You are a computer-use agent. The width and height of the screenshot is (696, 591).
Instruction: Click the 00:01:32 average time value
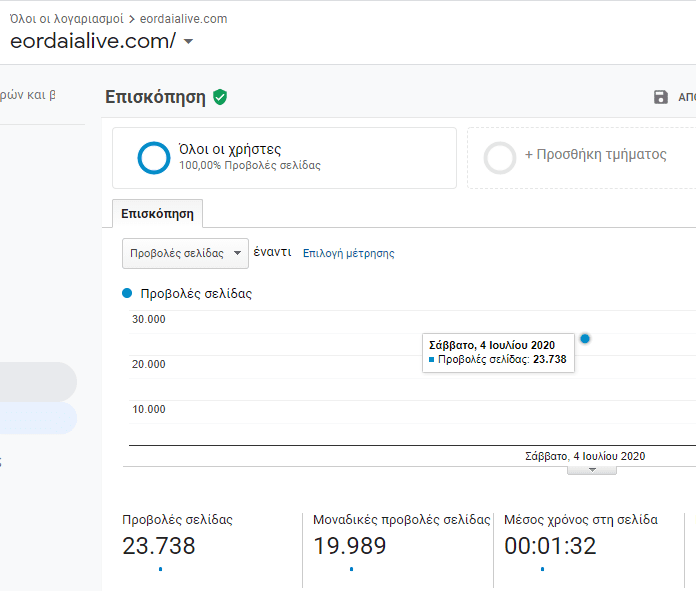click(x=550, y=546)
